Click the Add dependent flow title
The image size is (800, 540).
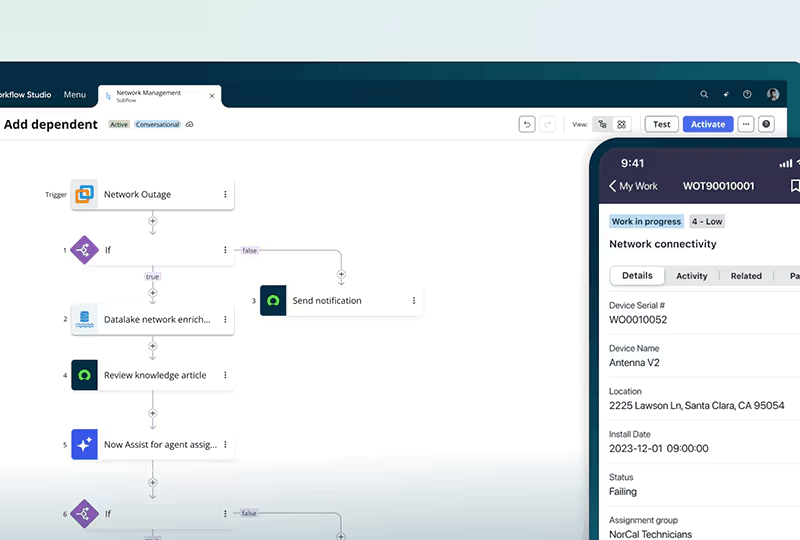51,125
